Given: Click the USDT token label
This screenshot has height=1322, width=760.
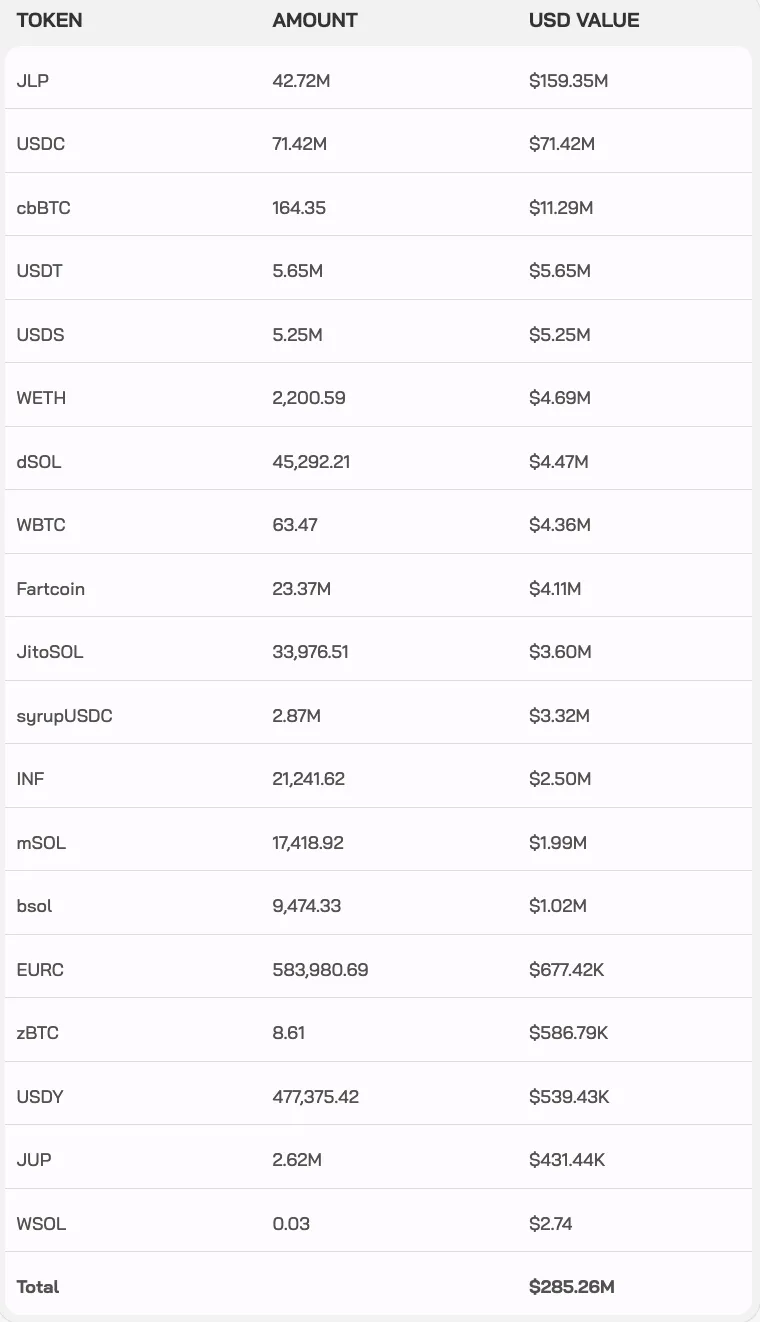Looking at the screenshot, I should pos(40,271).
